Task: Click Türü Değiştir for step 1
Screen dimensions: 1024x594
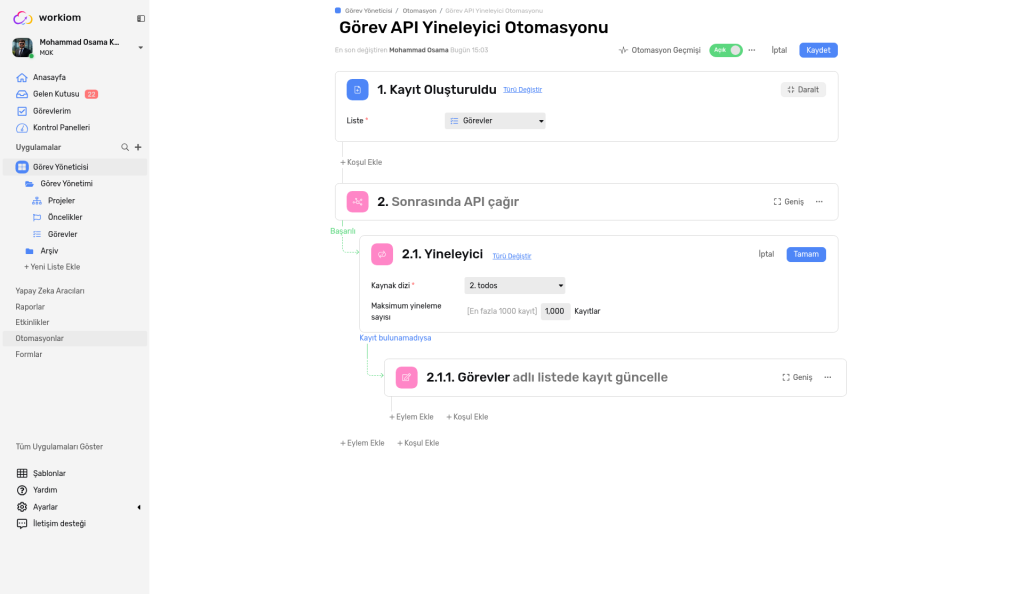Action: tap(522, 90)
